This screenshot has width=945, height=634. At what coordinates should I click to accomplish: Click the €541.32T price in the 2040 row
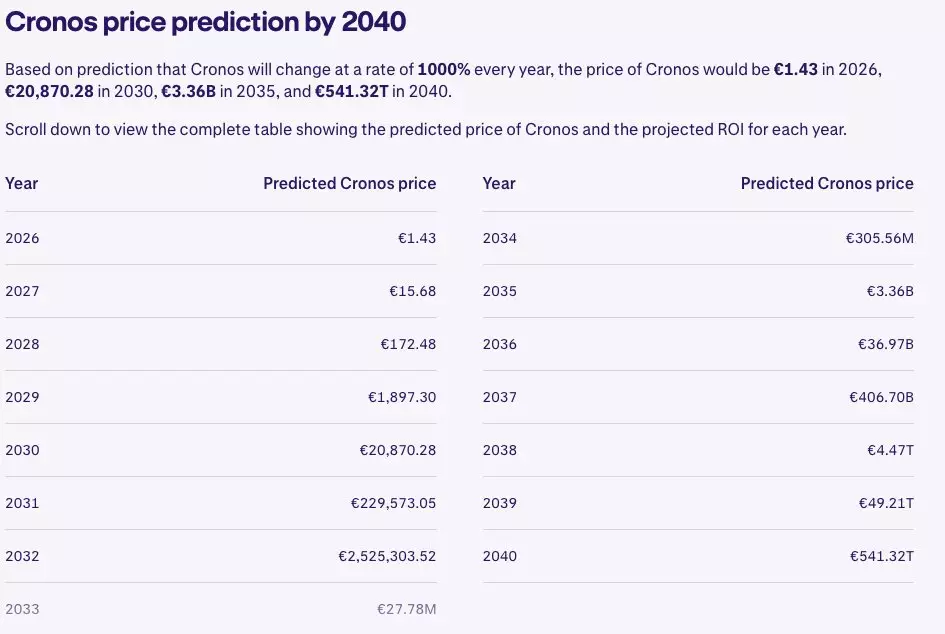(881, 556)
